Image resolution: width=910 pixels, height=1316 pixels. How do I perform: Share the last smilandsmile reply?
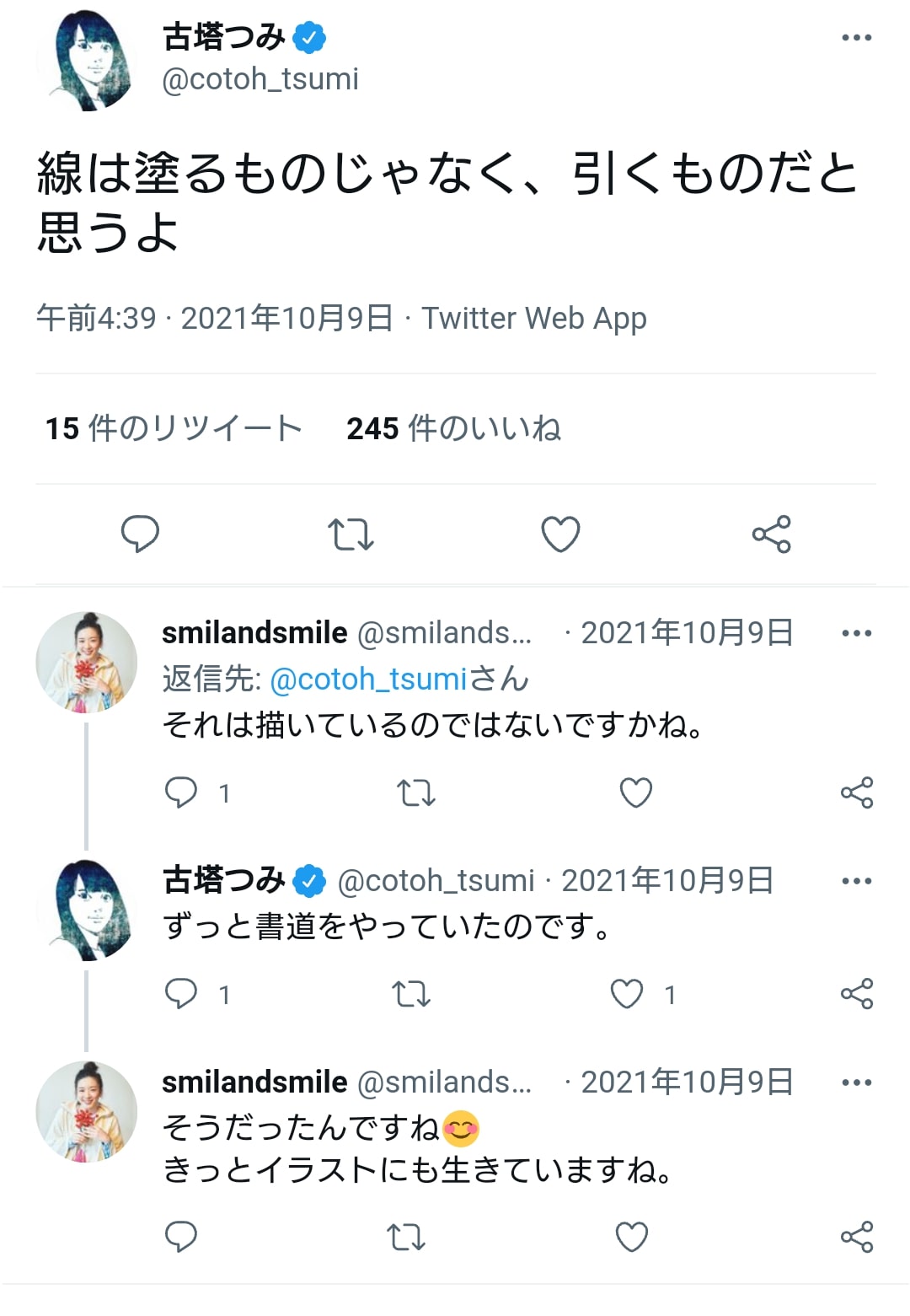(x=856, y=1237)
